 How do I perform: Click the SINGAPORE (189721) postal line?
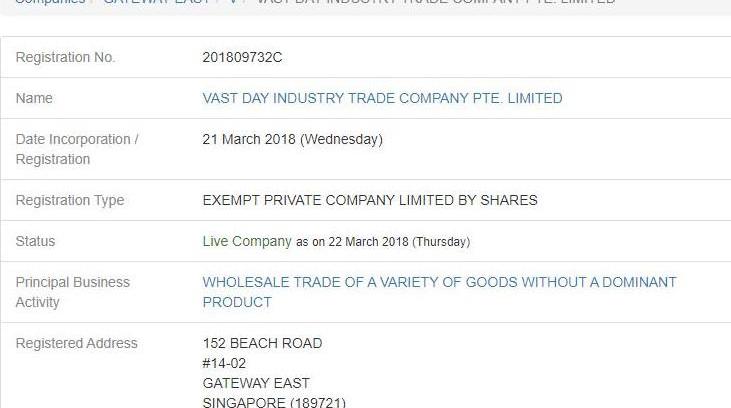274,402
